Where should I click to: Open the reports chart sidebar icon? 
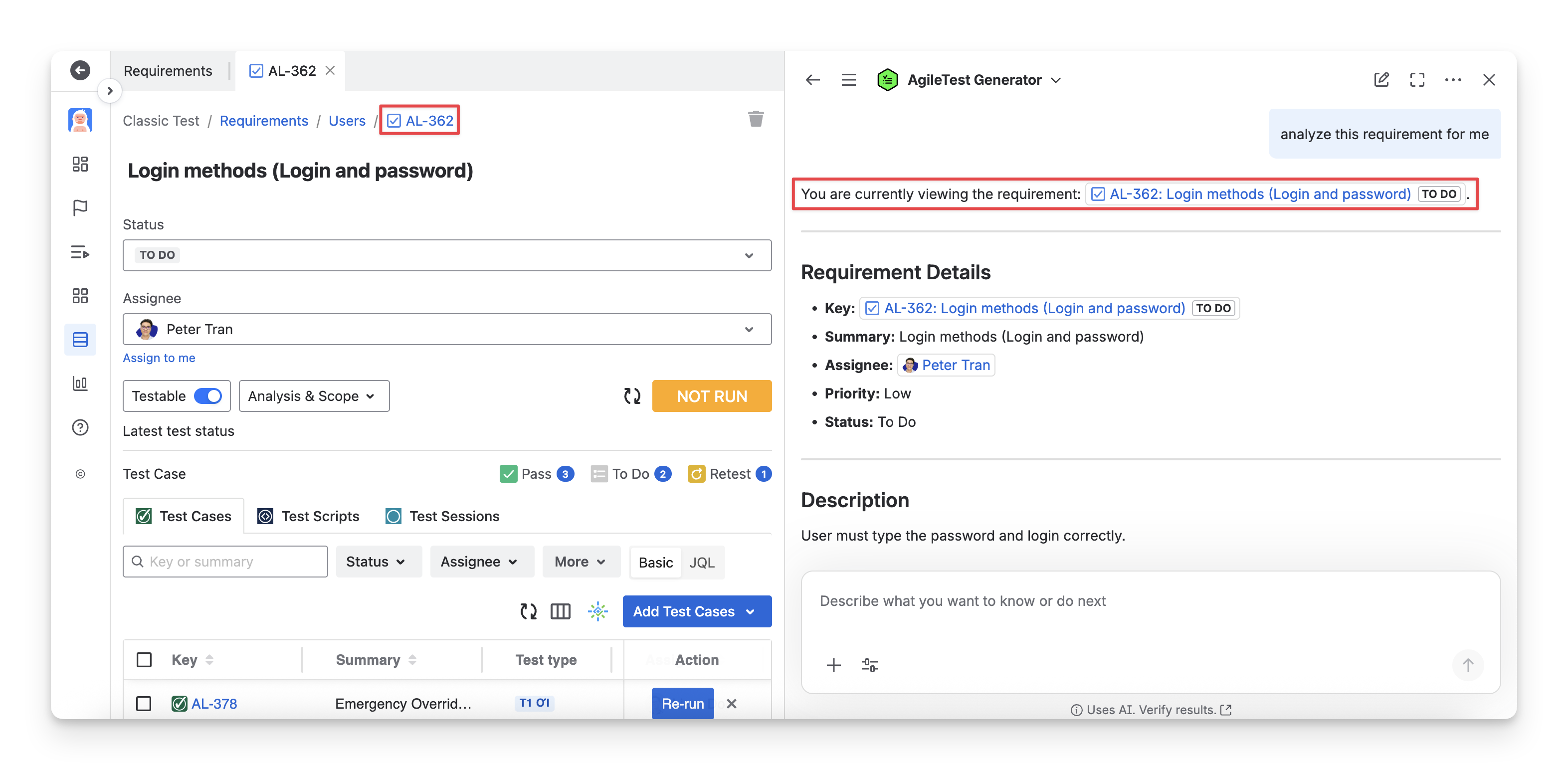click(80, 384)
